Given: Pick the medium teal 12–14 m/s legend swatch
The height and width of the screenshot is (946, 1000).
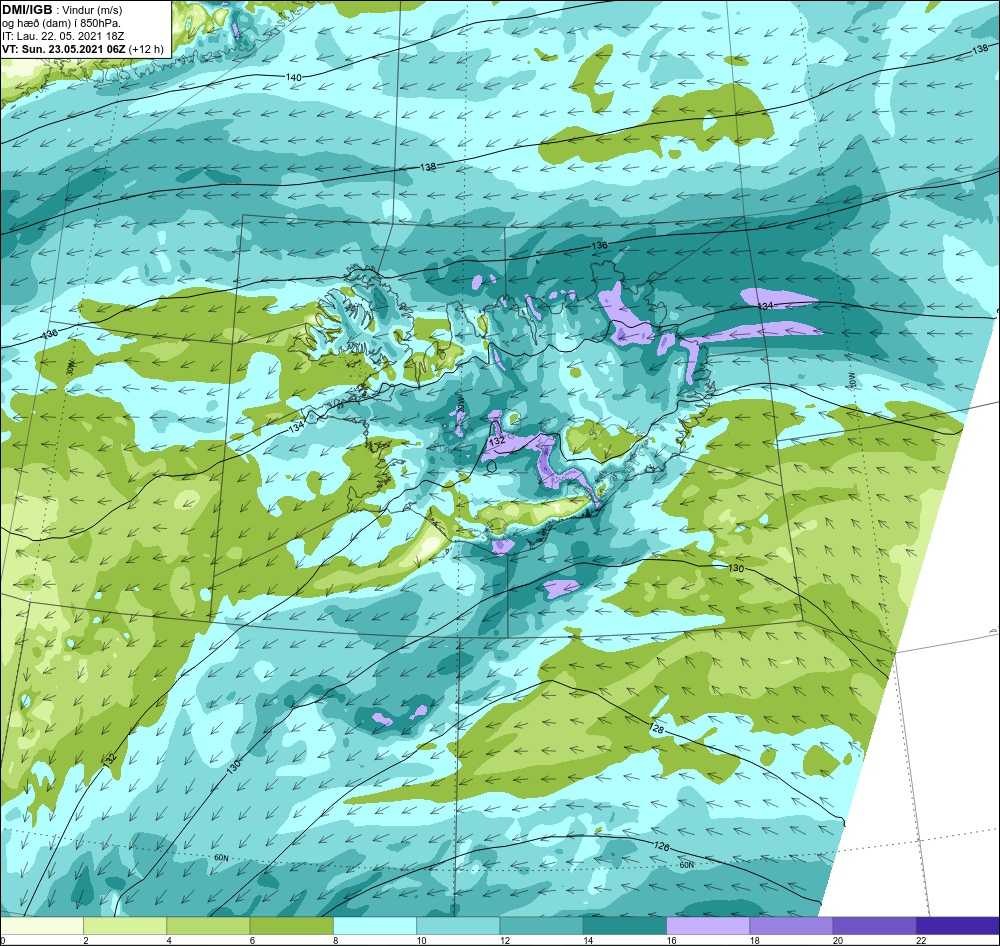Looking at the screenshot, I should point(541,925).
